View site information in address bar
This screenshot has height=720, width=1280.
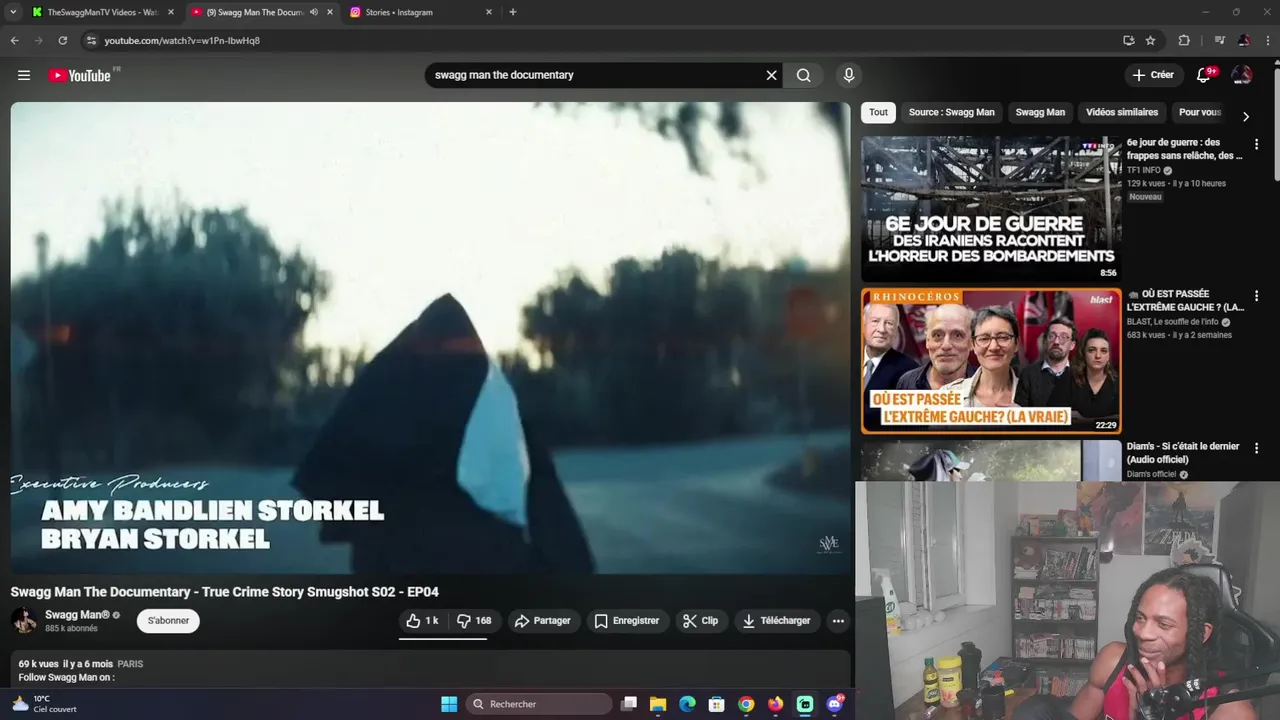coord(91,40)
